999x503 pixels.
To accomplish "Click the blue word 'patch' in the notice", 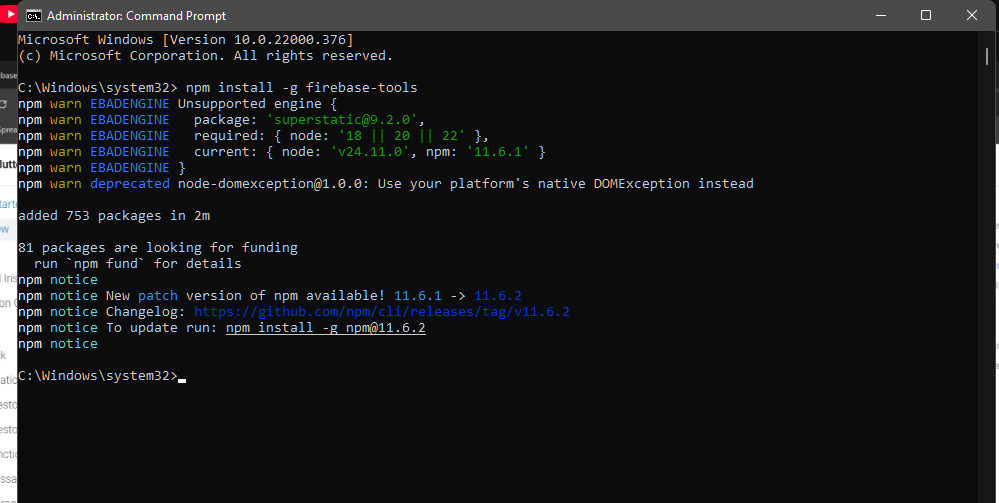I will (x=158, y=296).
